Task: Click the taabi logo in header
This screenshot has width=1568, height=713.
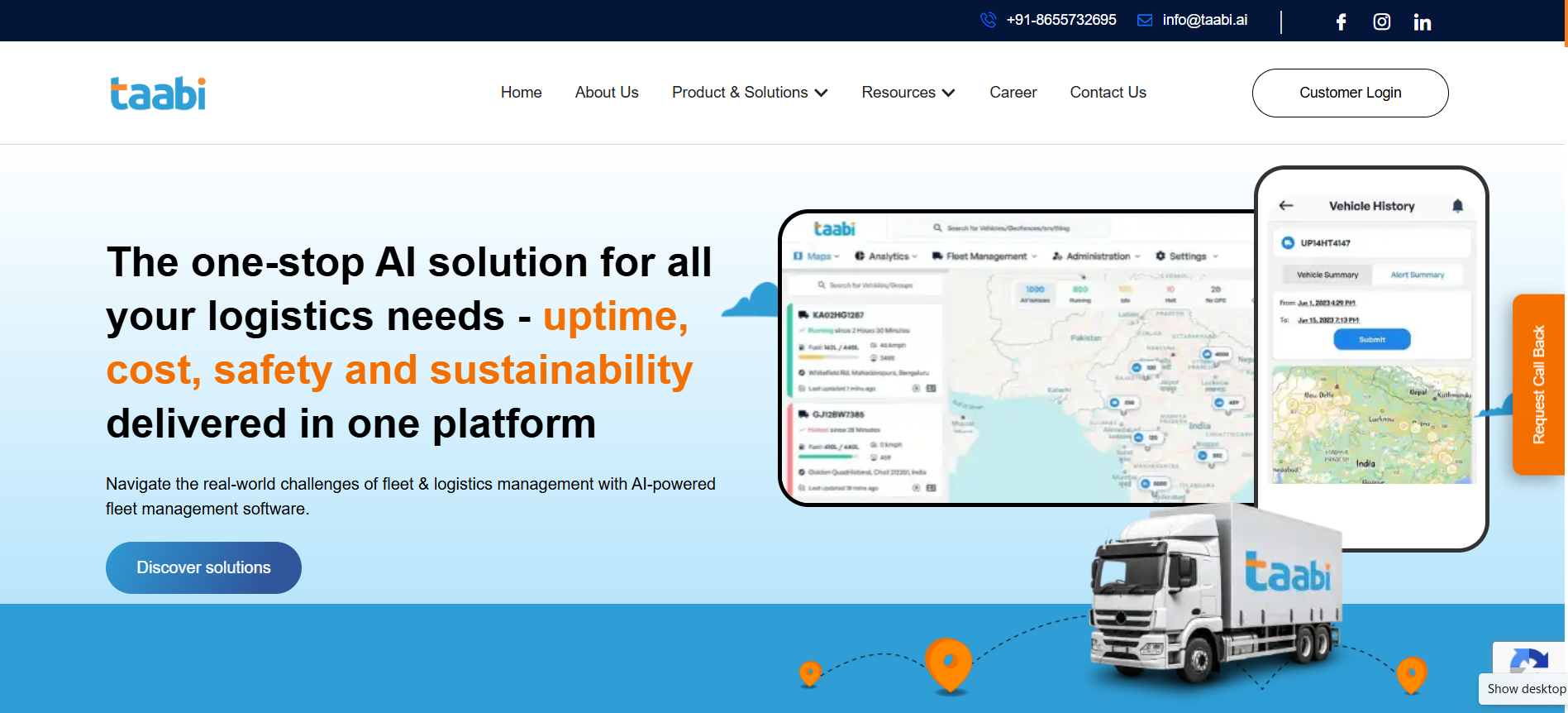Action: click(158, 93)
